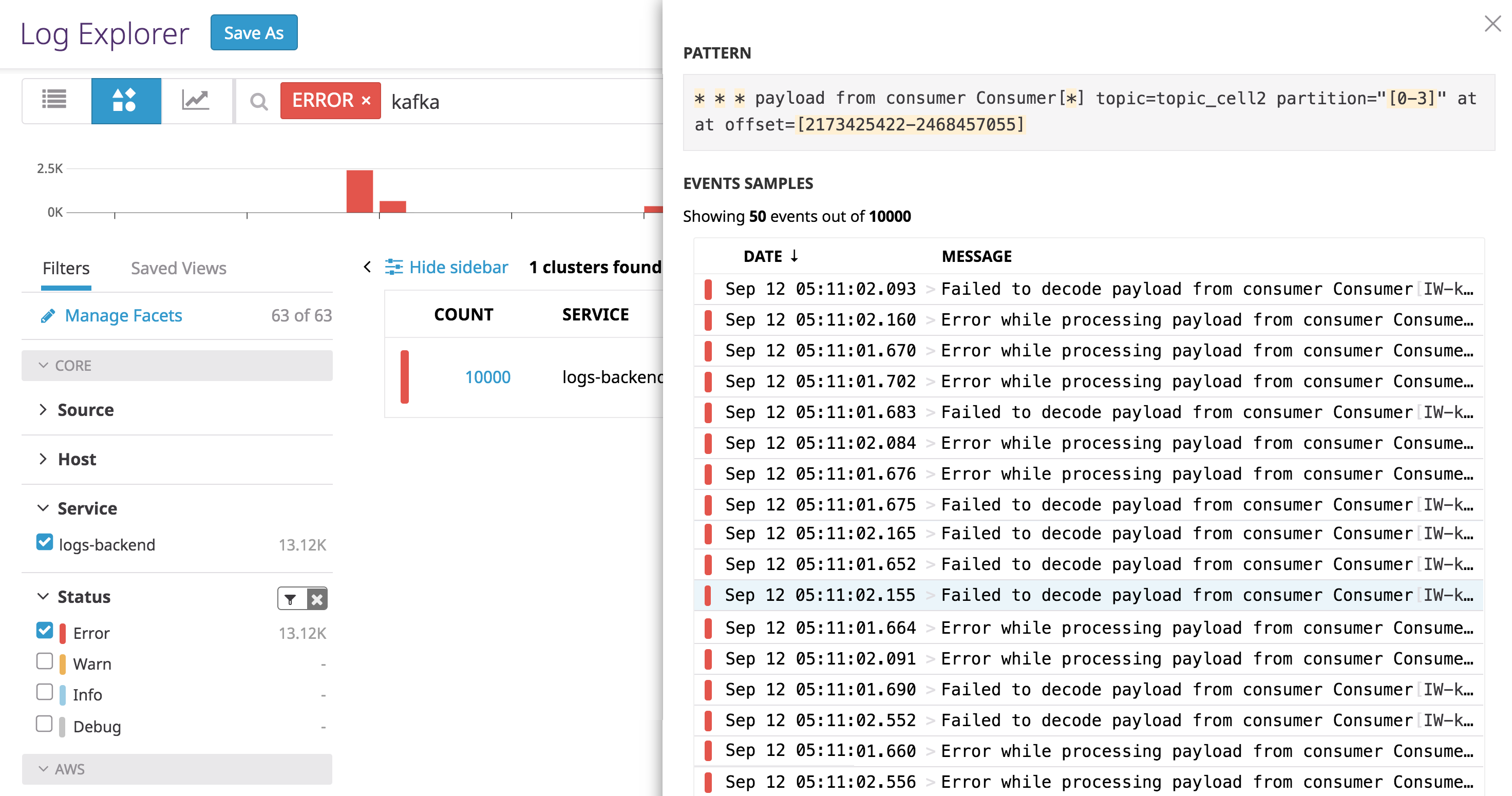Open the analytics graph view
The height and width of the screenshot is (796, 1512).
[x=196, y=100]
